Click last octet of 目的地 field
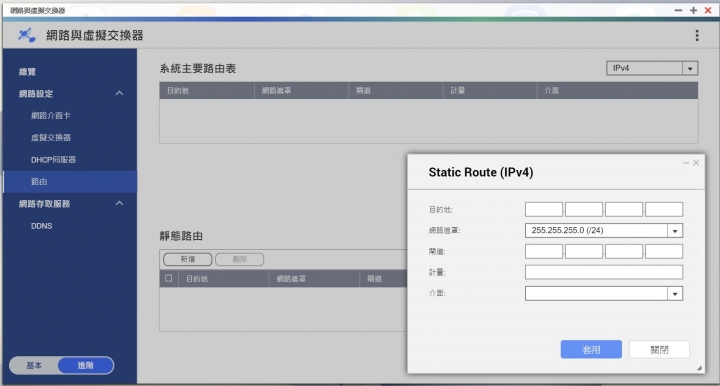The height and width of the screenshot is (386, 720). point(664,209)
